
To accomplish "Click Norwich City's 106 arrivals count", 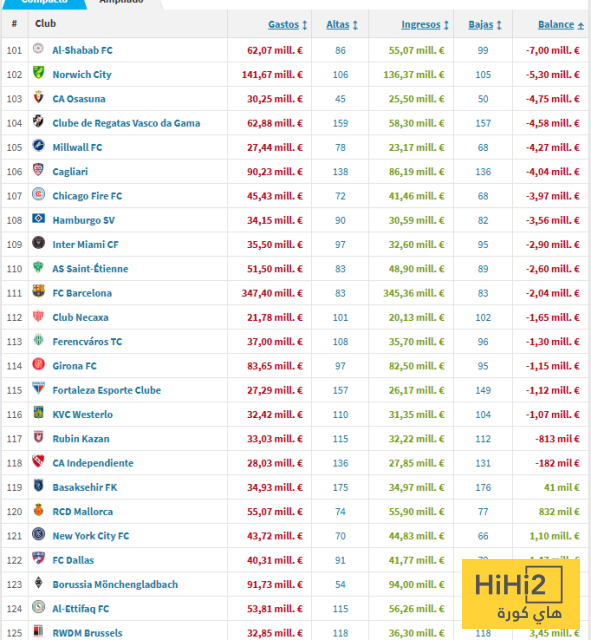I will tap(340, 75).
